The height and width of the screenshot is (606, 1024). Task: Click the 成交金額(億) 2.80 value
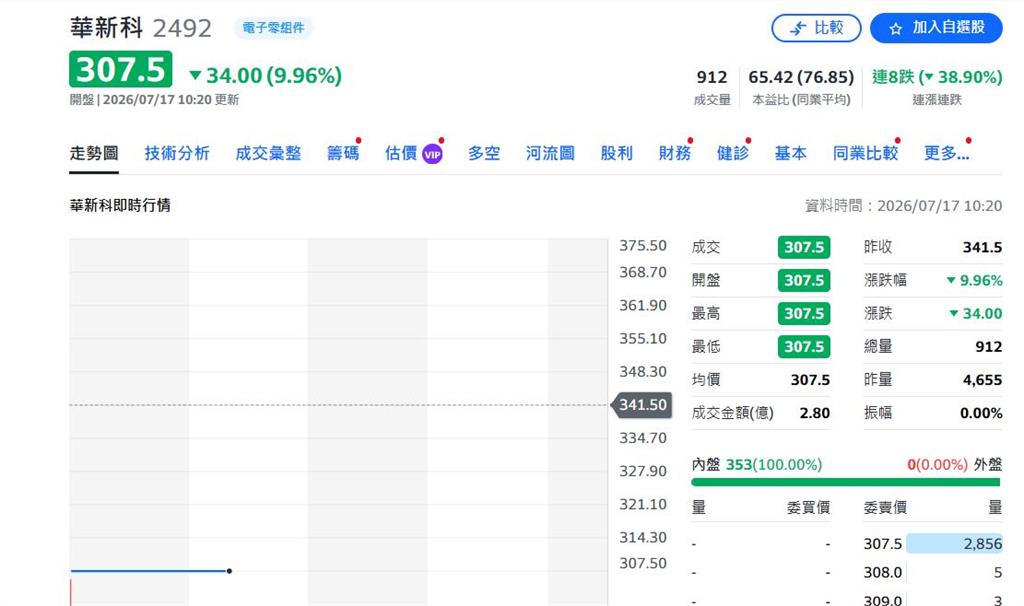(x=814, y=413)
